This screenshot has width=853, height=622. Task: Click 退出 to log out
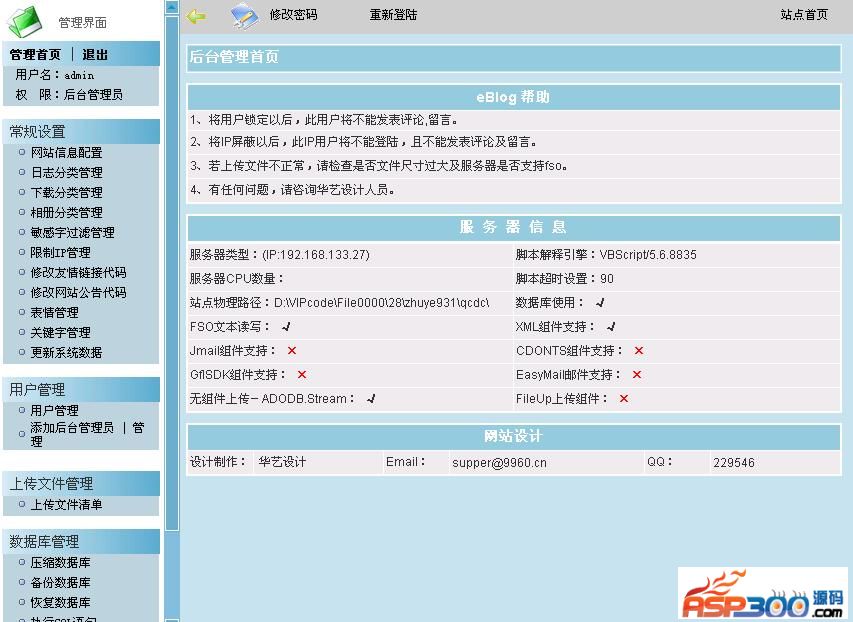95,54
